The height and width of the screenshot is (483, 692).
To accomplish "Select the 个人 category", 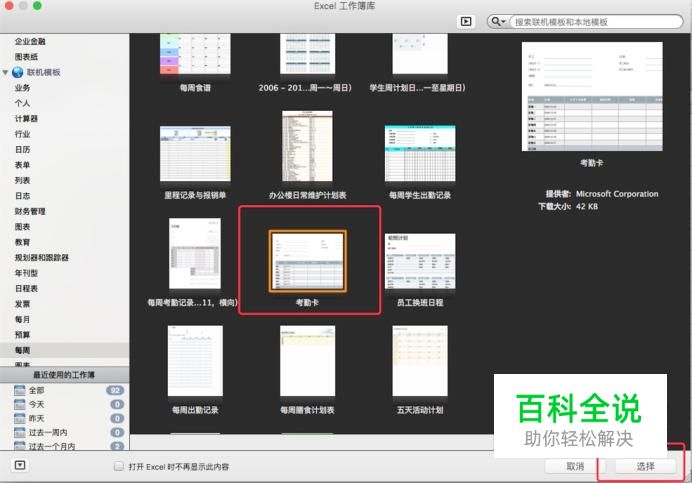I will (x=23, y=103).
